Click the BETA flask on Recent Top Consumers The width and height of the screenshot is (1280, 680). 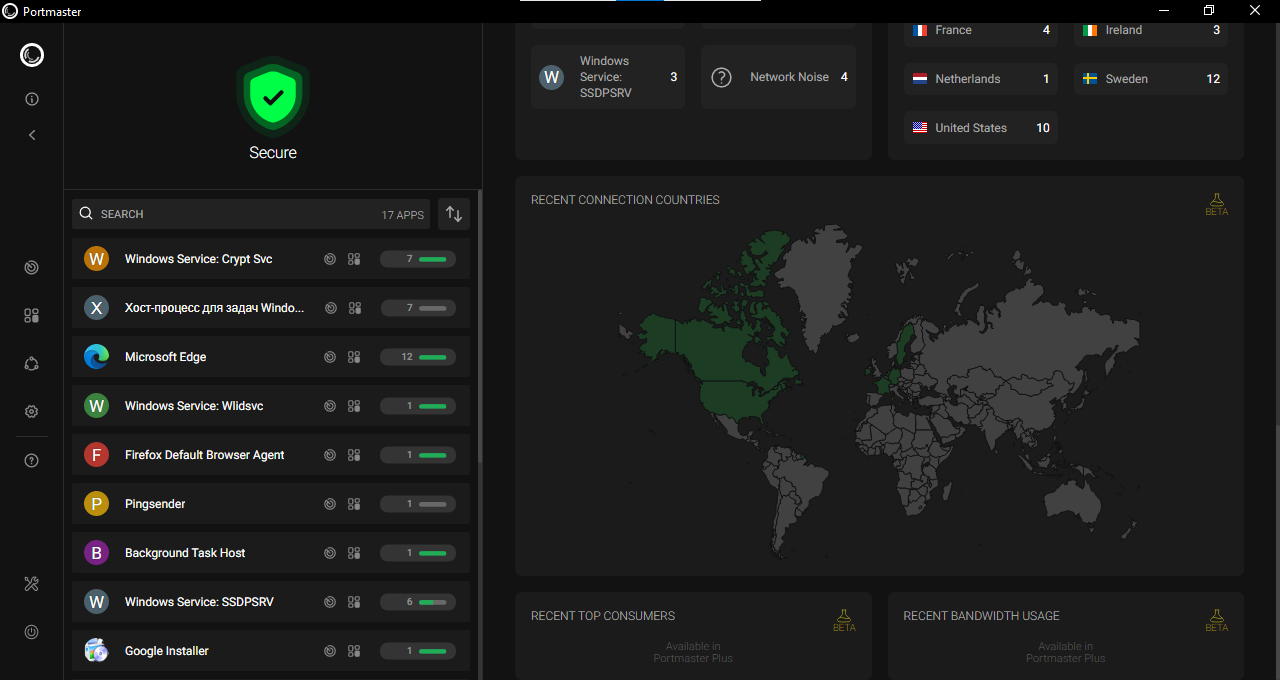click(x=844, y=620)
